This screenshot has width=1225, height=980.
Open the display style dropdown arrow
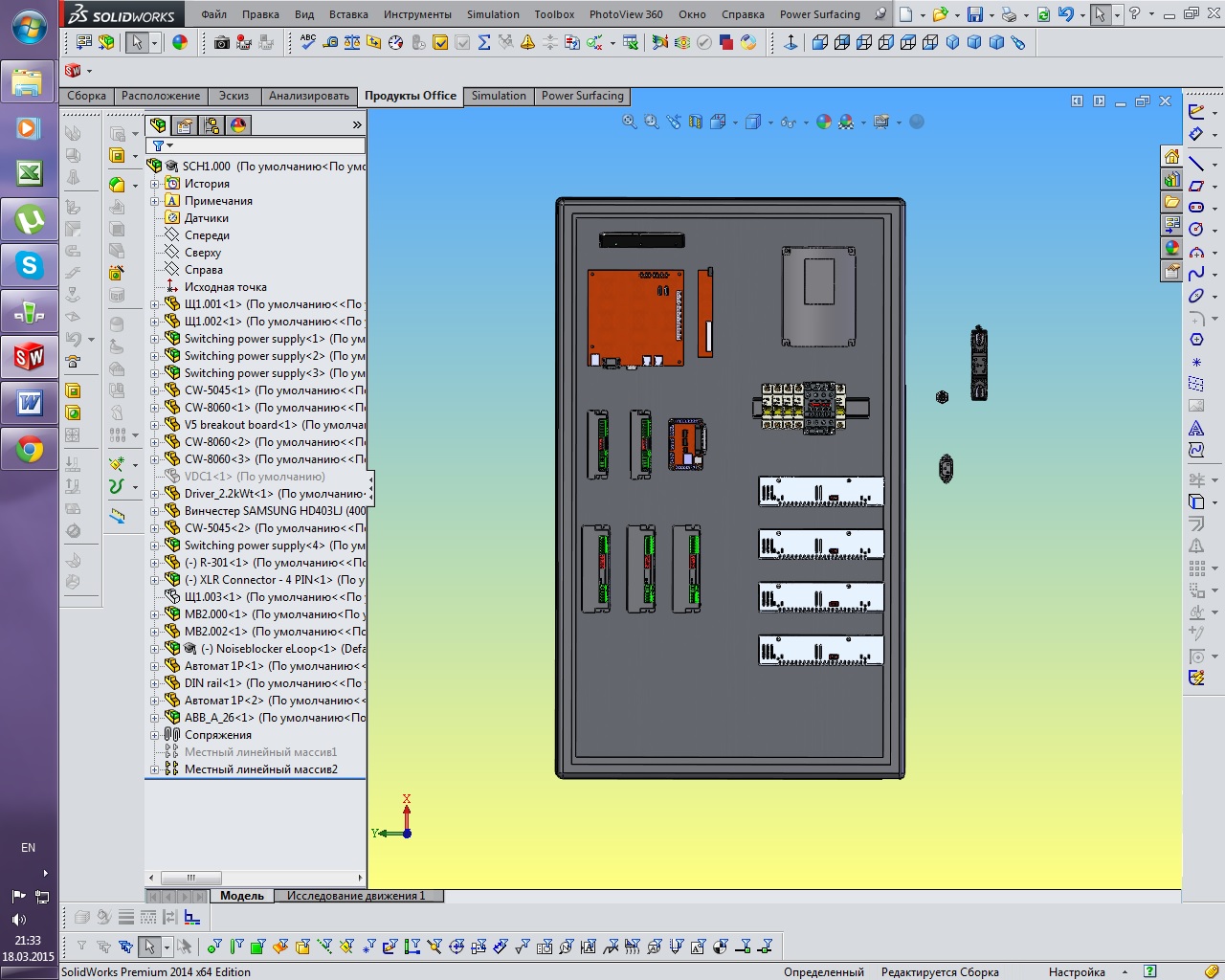(771, 122)
